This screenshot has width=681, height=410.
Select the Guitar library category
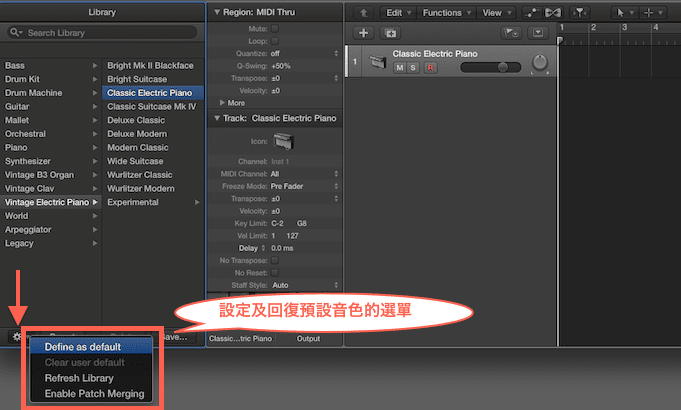tap(51, 106)
